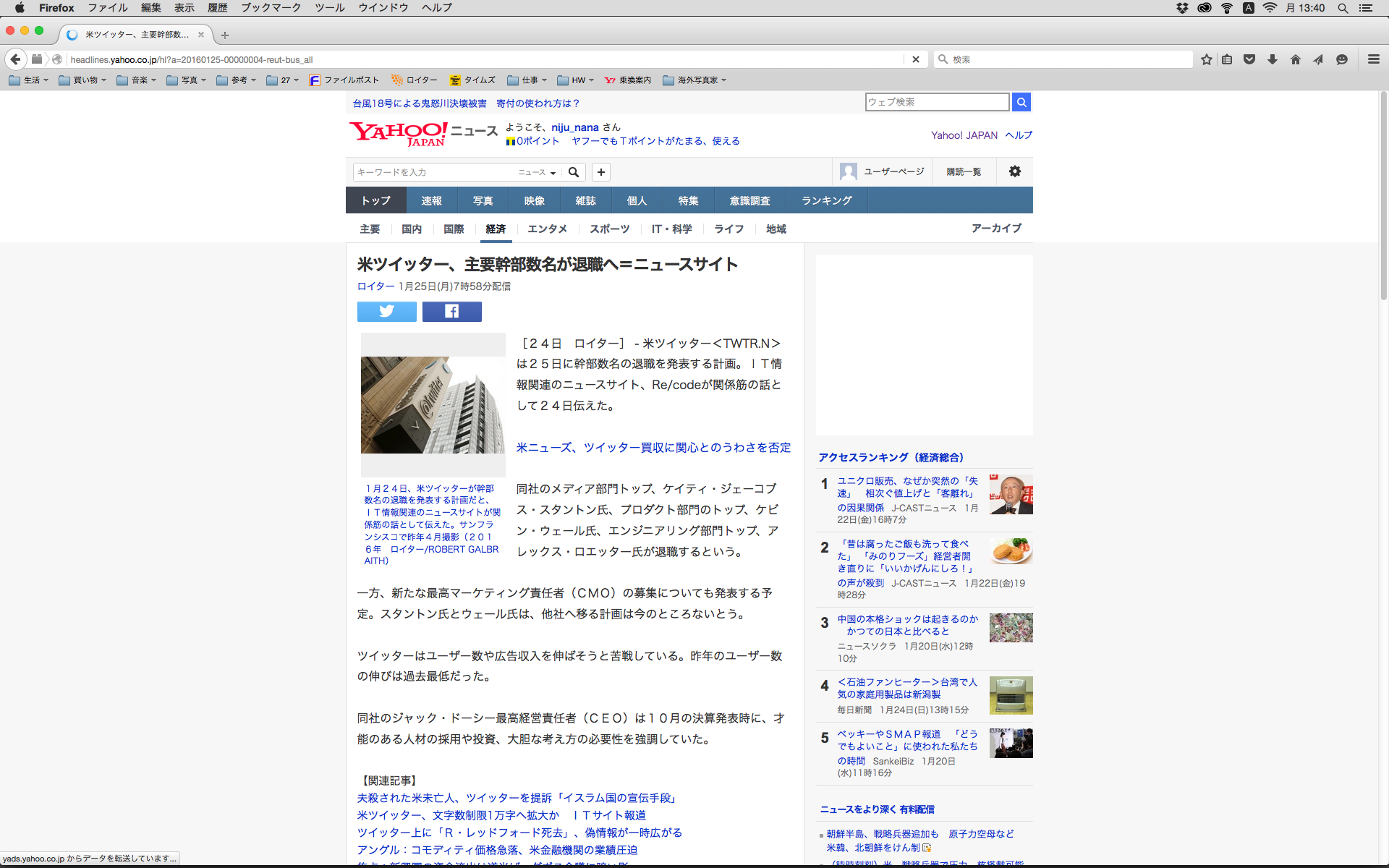Open Firefox downloads arrow icon
1389x868 pixels.
pyautogui.click(x=1272, y=59)
